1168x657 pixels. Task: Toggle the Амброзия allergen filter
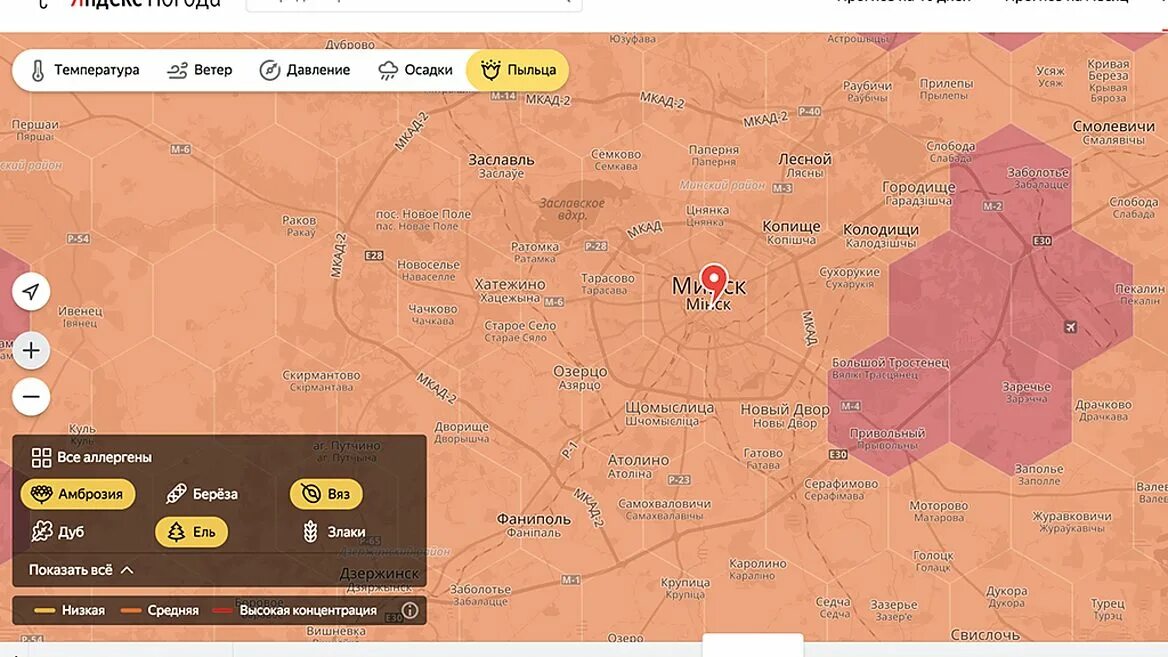pos(78,494)
